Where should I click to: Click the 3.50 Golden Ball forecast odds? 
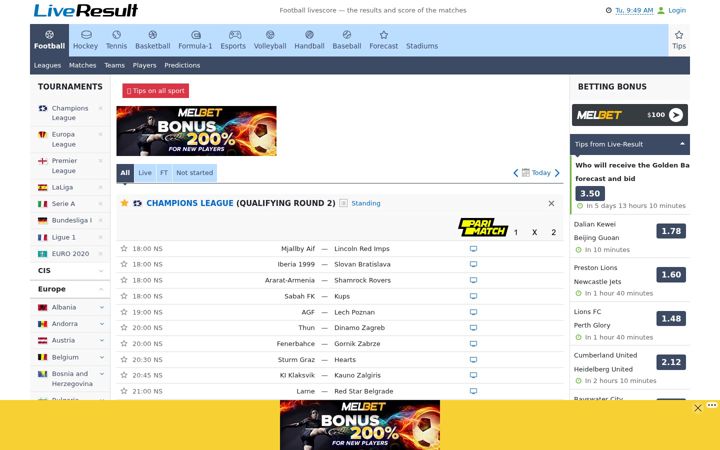point(590,193)
